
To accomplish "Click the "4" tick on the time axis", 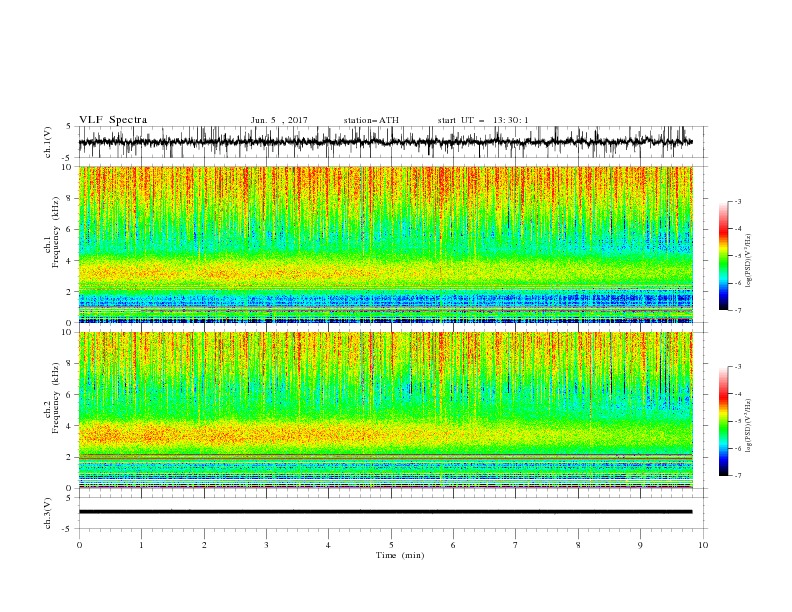I will pyautogui.click(x=329, y=545).
